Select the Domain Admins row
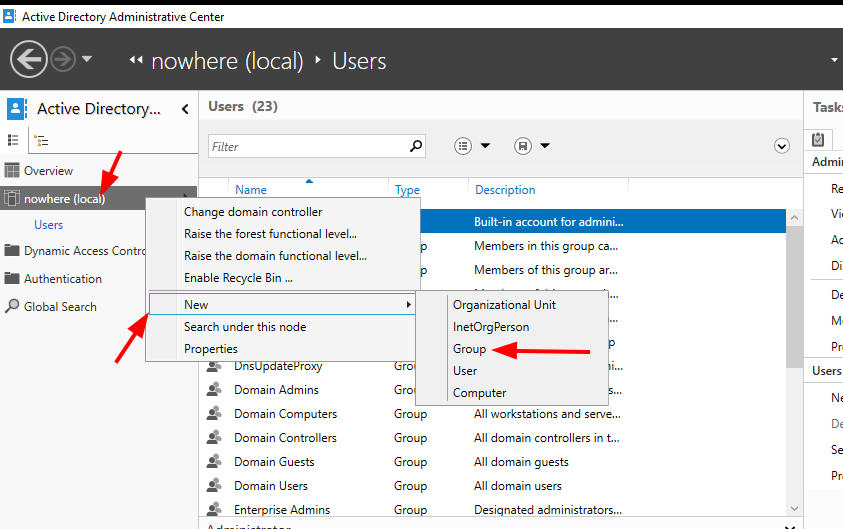 [276, 390]
